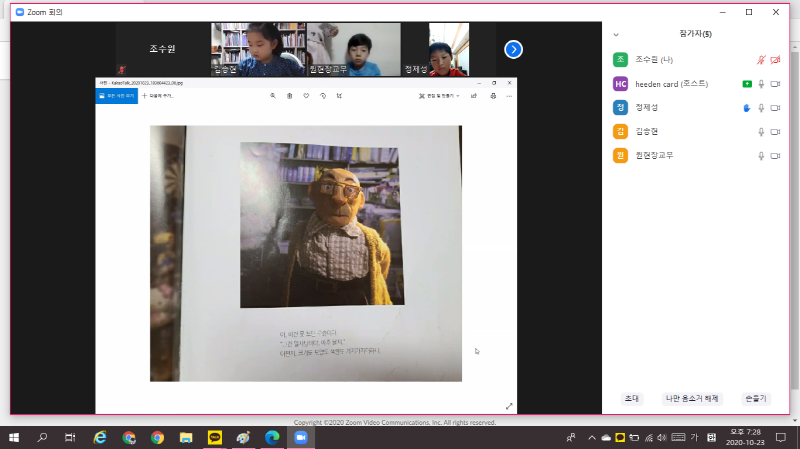Screen dimensions: 800x449
Task: Click the 정제성 video thumbnail
Action: coord(448,49)
